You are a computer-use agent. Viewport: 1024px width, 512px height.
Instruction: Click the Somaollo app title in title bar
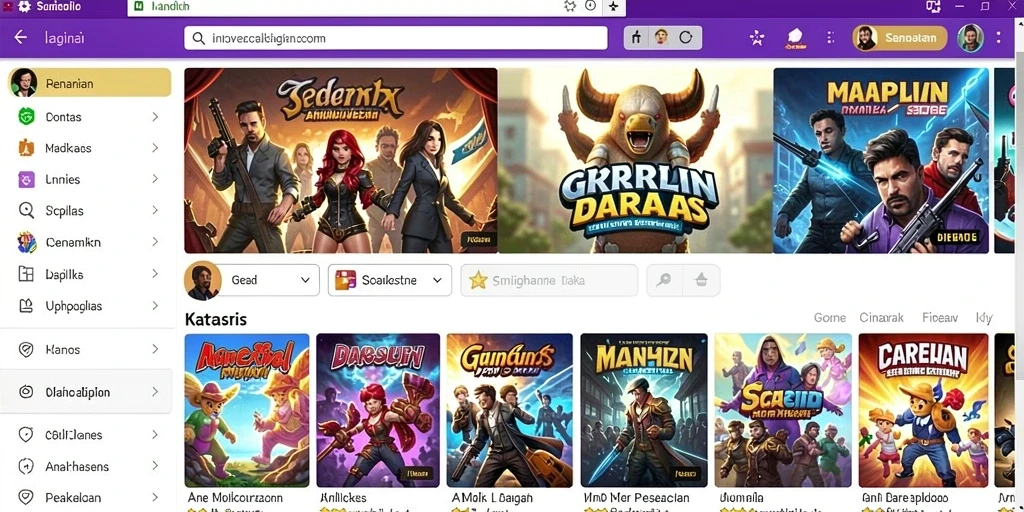click(x=58, y=6)
